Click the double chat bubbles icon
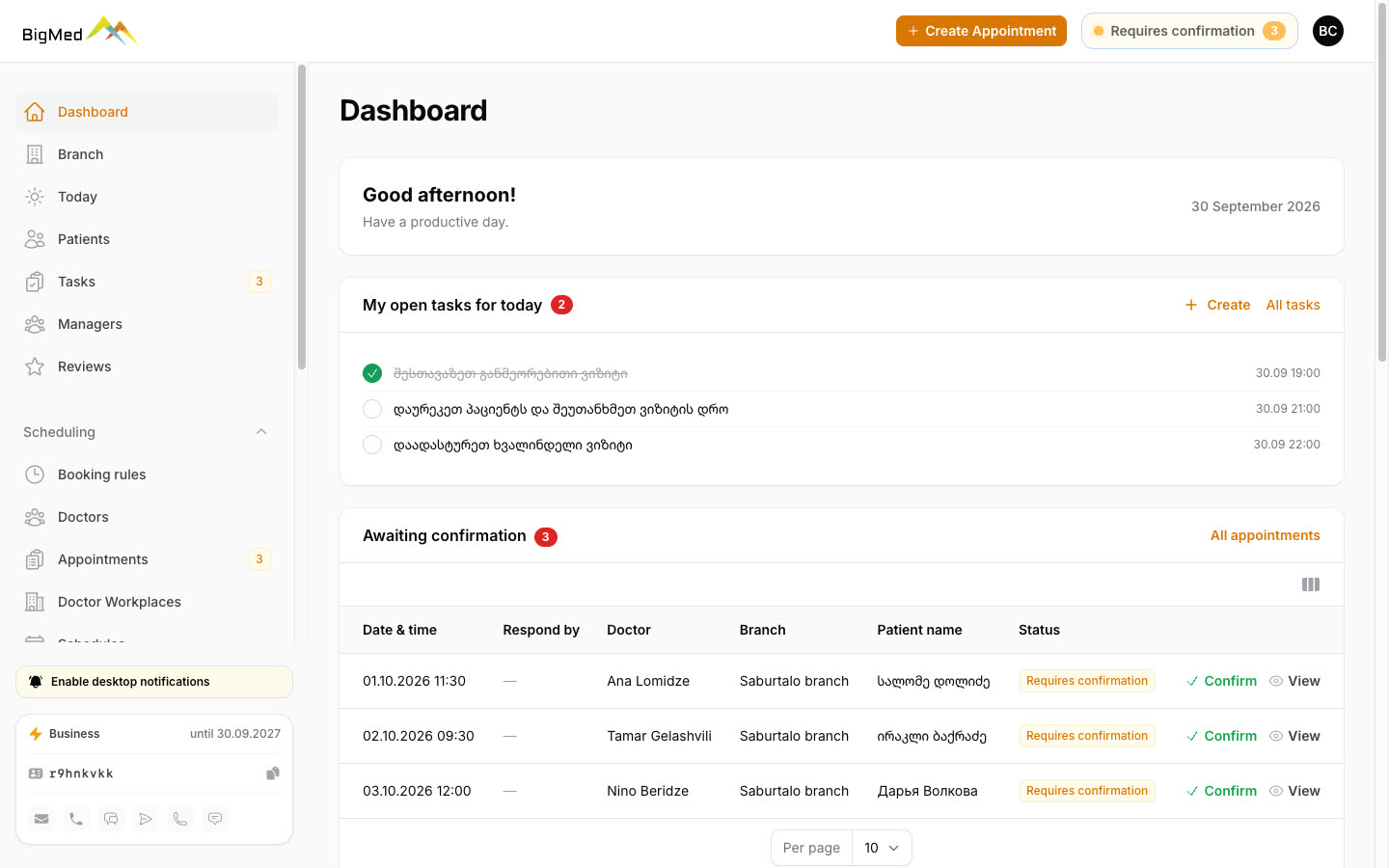Viewport: 1389px width, 868px height. tap(111, 819)
